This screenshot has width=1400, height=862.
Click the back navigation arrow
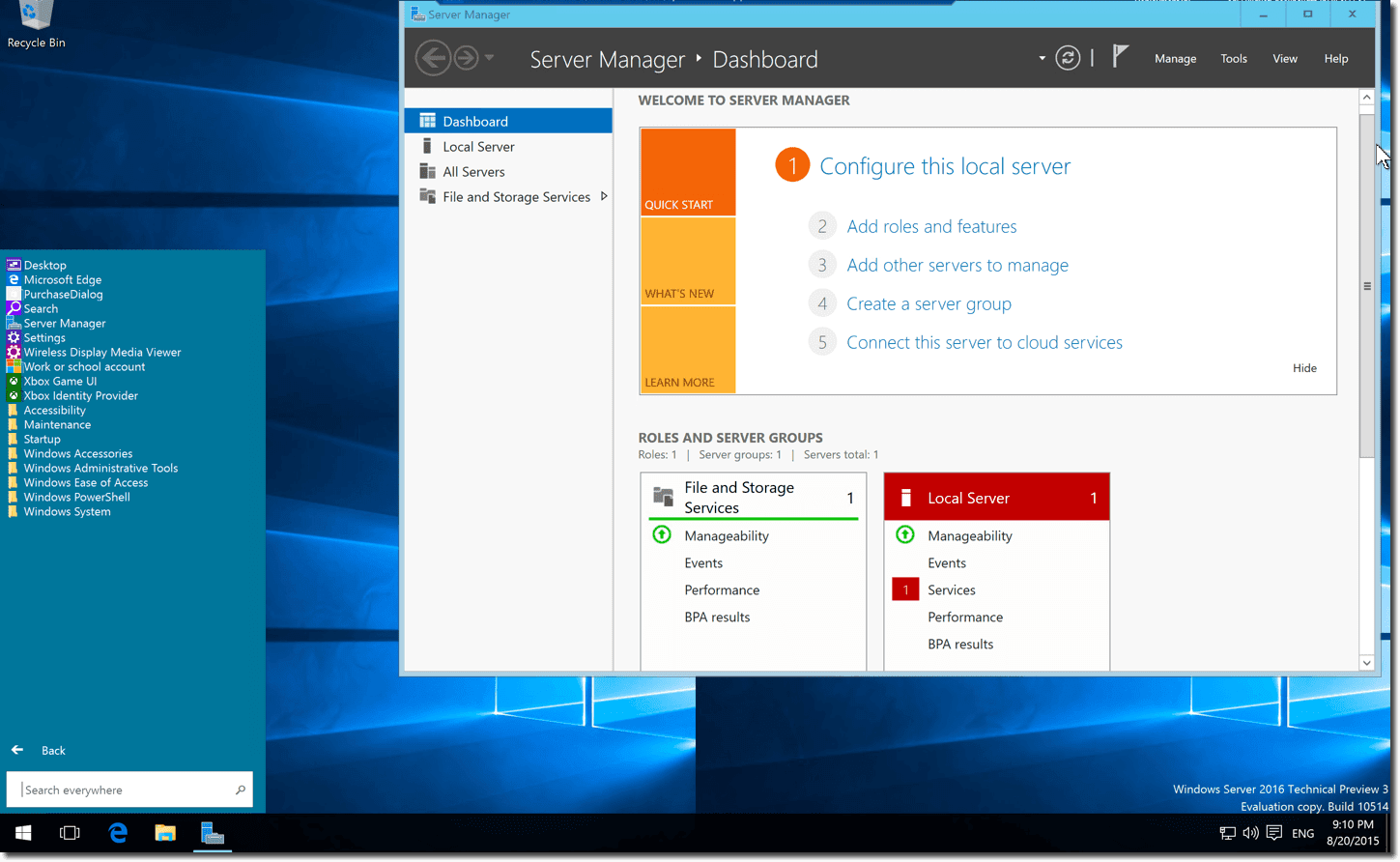point(434,57)
